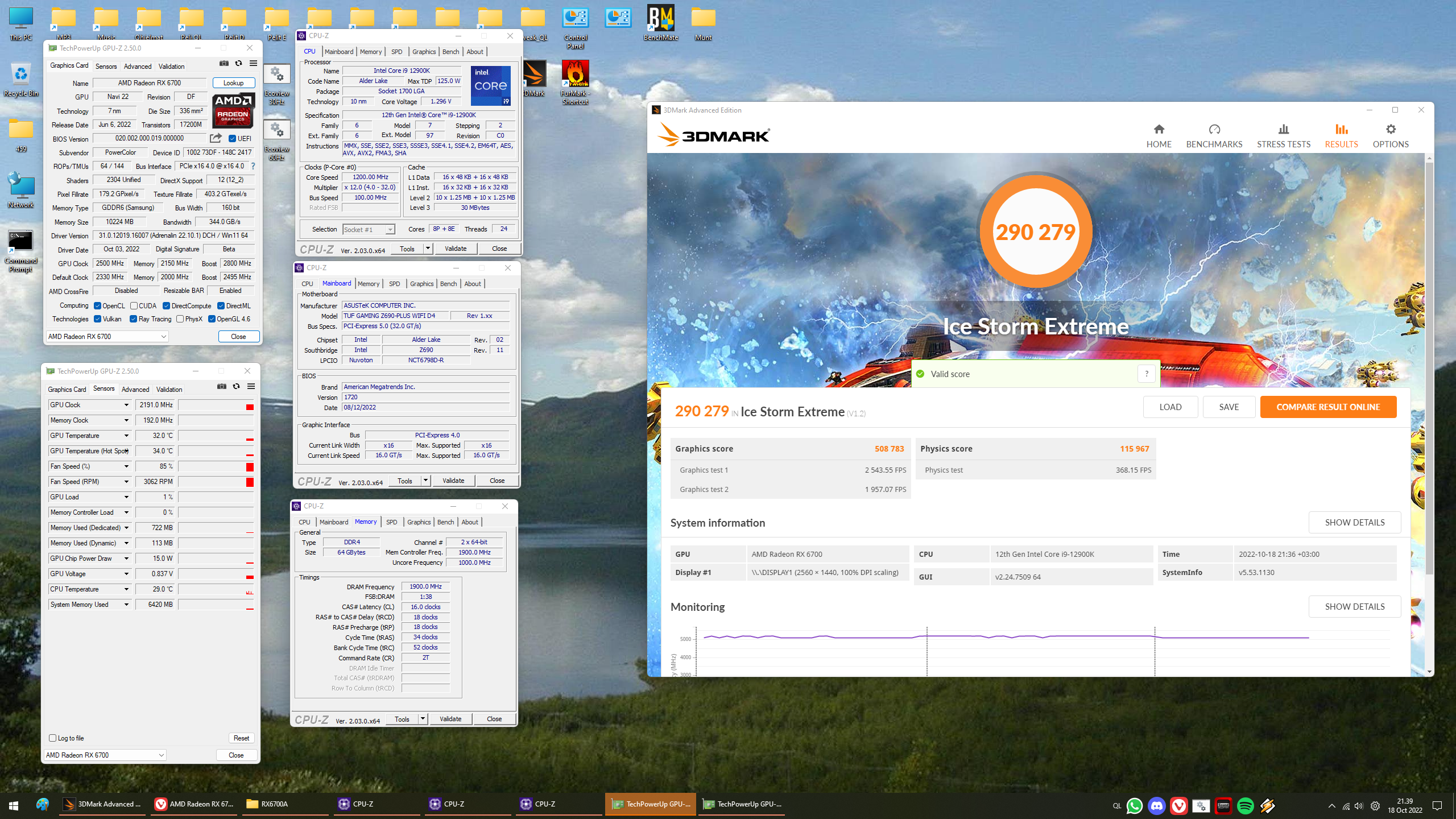This screenshot has height=819, width=1456.
Task: Enable Log to file in GPU-Z Sensors
Action: coord(53,738)
